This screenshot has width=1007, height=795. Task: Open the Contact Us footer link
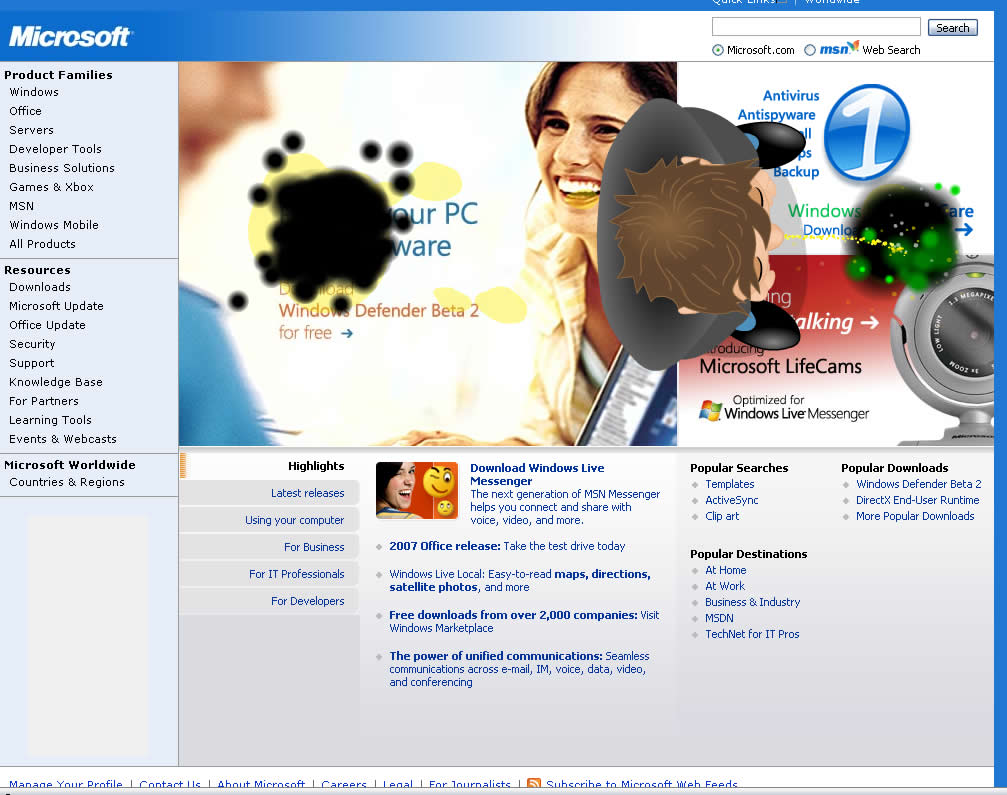click(170, 785)
